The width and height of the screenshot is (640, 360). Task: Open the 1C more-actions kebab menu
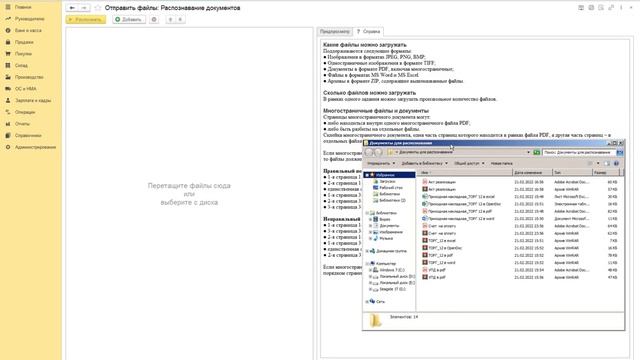(x=621, y=8)
